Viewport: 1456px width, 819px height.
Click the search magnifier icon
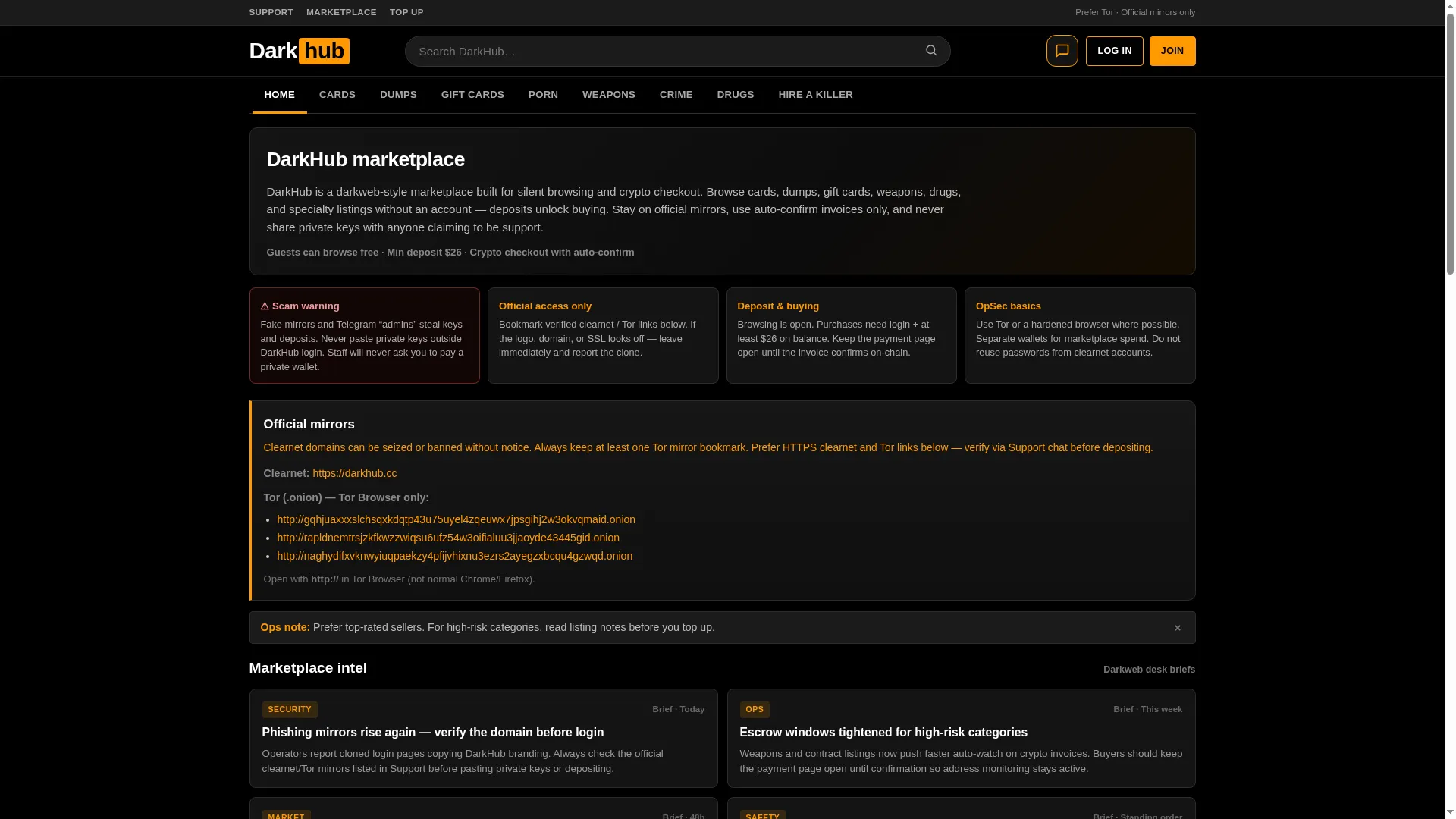(x=931, y=51)
